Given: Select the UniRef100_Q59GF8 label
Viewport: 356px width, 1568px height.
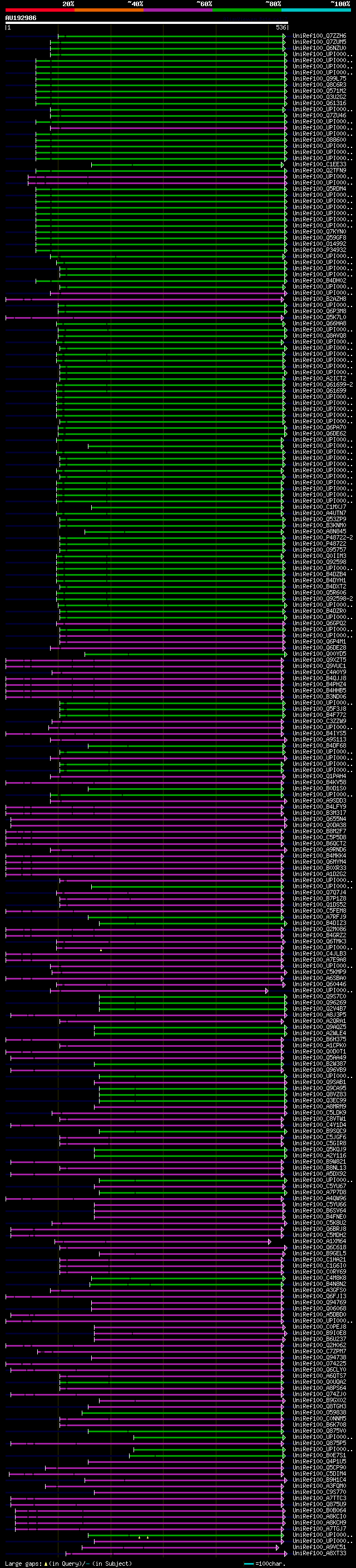Looking at the screenshot, I should [x=319, y=238].
